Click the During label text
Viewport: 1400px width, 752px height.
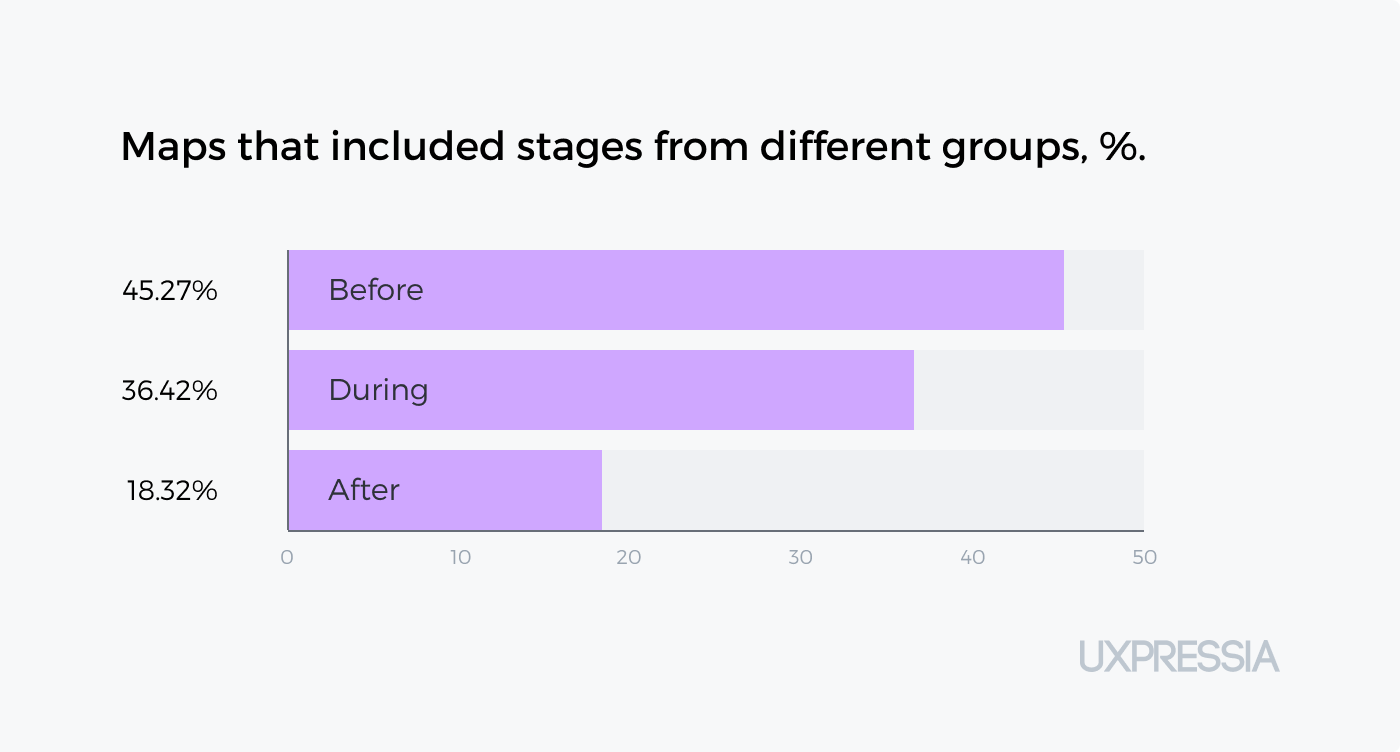[378, 390]
